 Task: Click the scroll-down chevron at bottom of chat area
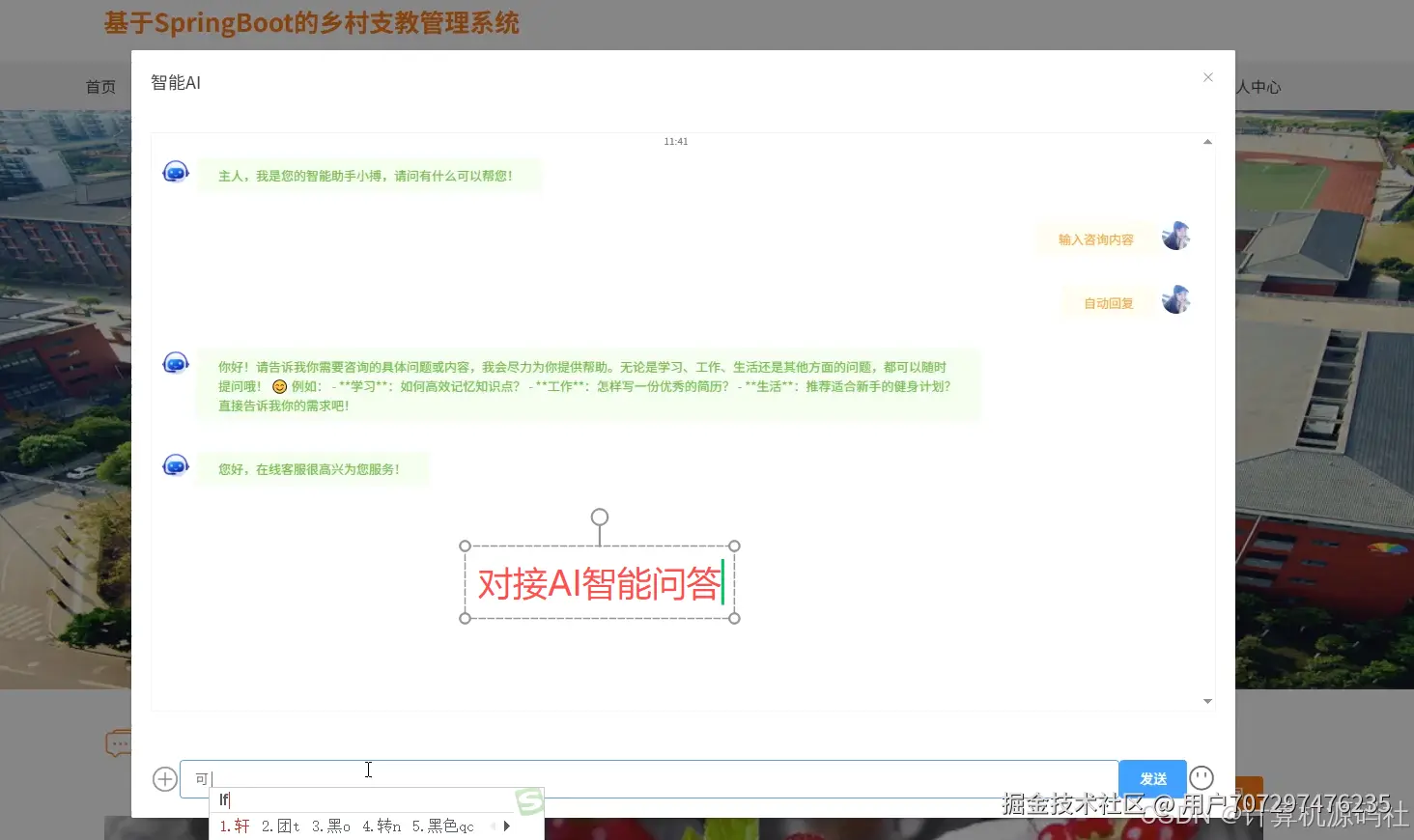1206,701
